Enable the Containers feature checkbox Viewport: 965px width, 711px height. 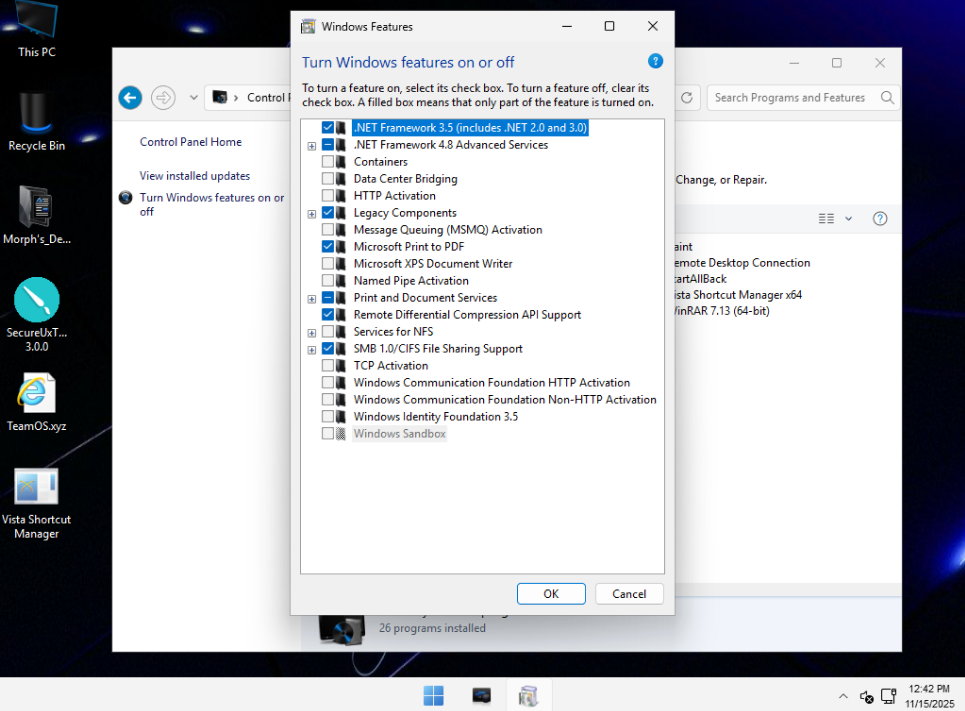pos(328,162)
